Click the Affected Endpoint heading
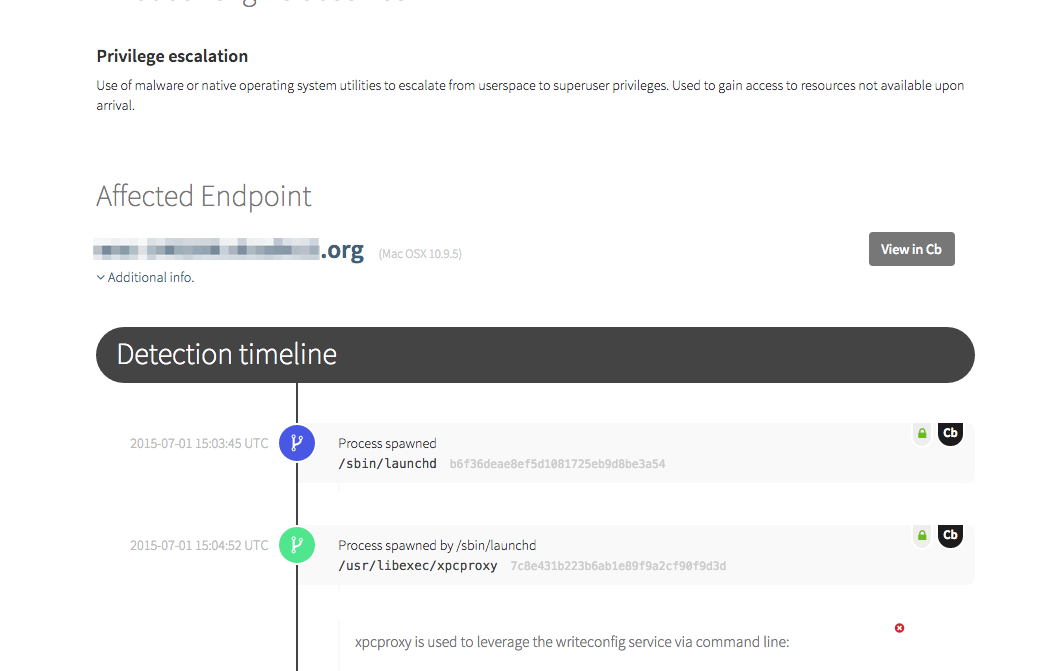Viewport: 1049px width, 671px height. pyautogui.click(x=204, y=196)
